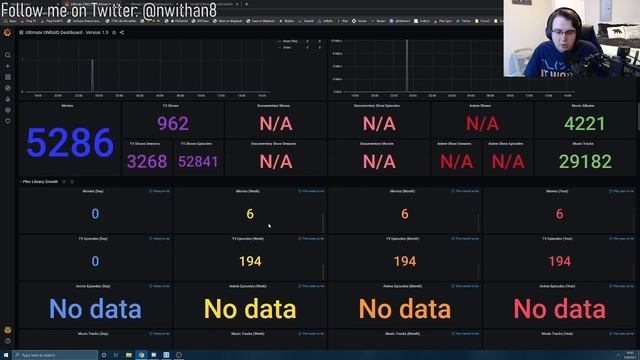Screen dimensions: 640x360
Task: Click the Today so far label on Movies (Day)
Action: (160, 191)
